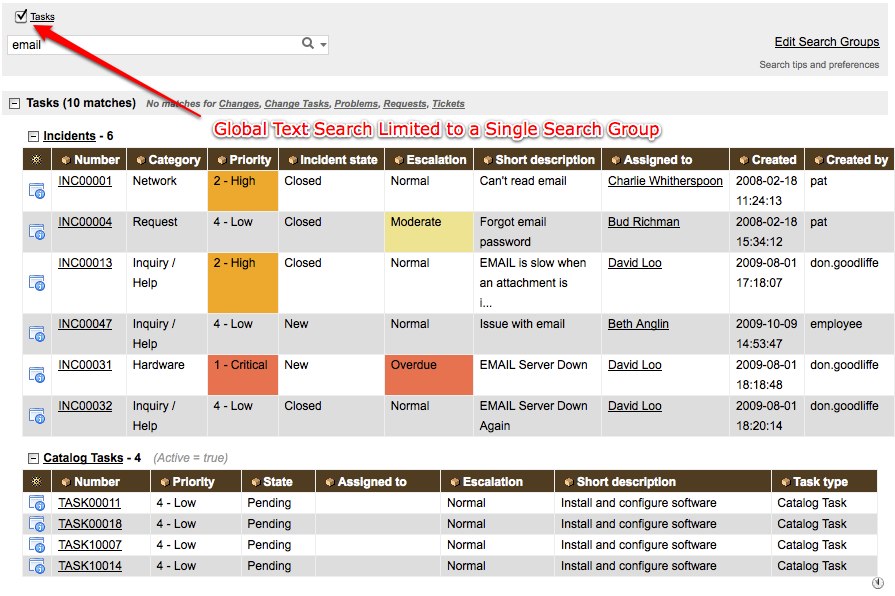This screenshot has width=895, height=596.
Task: Collapse the Incidents group
Action: pos(33,136)
